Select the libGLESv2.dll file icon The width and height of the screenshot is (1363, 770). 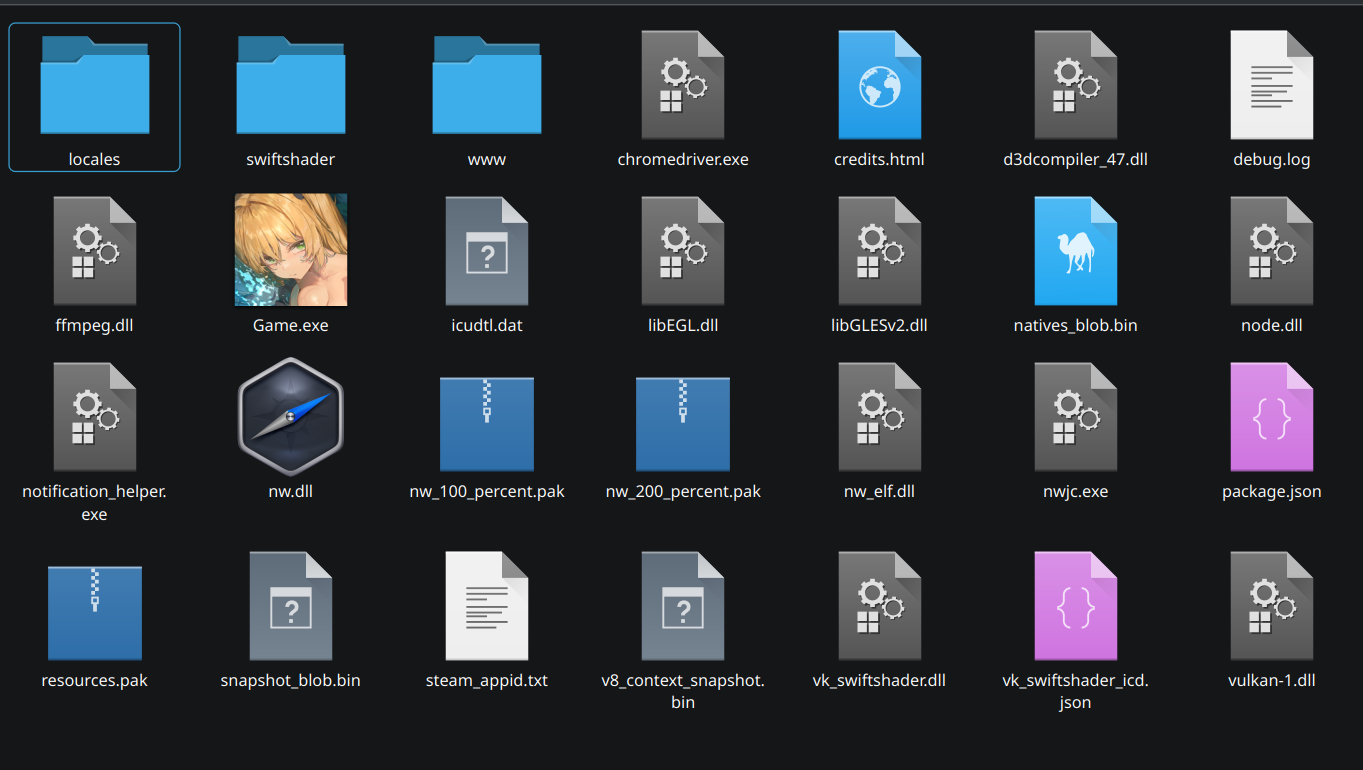pos(879,251)
